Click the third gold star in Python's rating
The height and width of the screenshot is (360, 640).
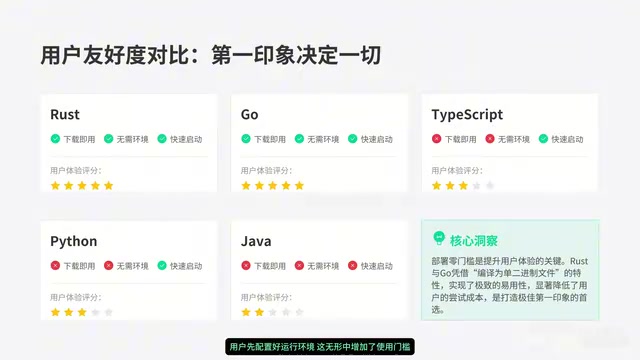(82, 312)
